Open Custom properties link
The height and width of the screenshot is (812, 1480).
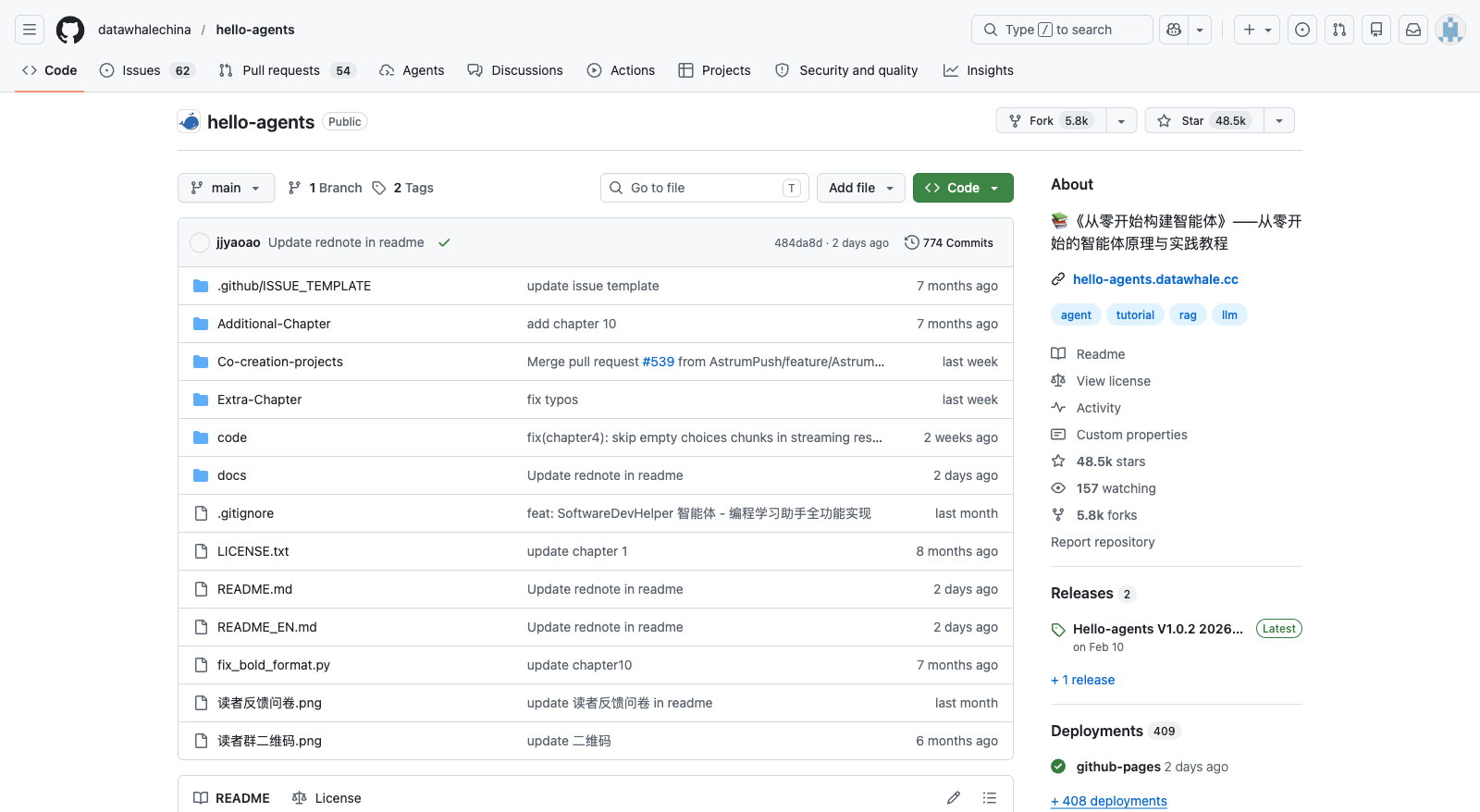1120,435
